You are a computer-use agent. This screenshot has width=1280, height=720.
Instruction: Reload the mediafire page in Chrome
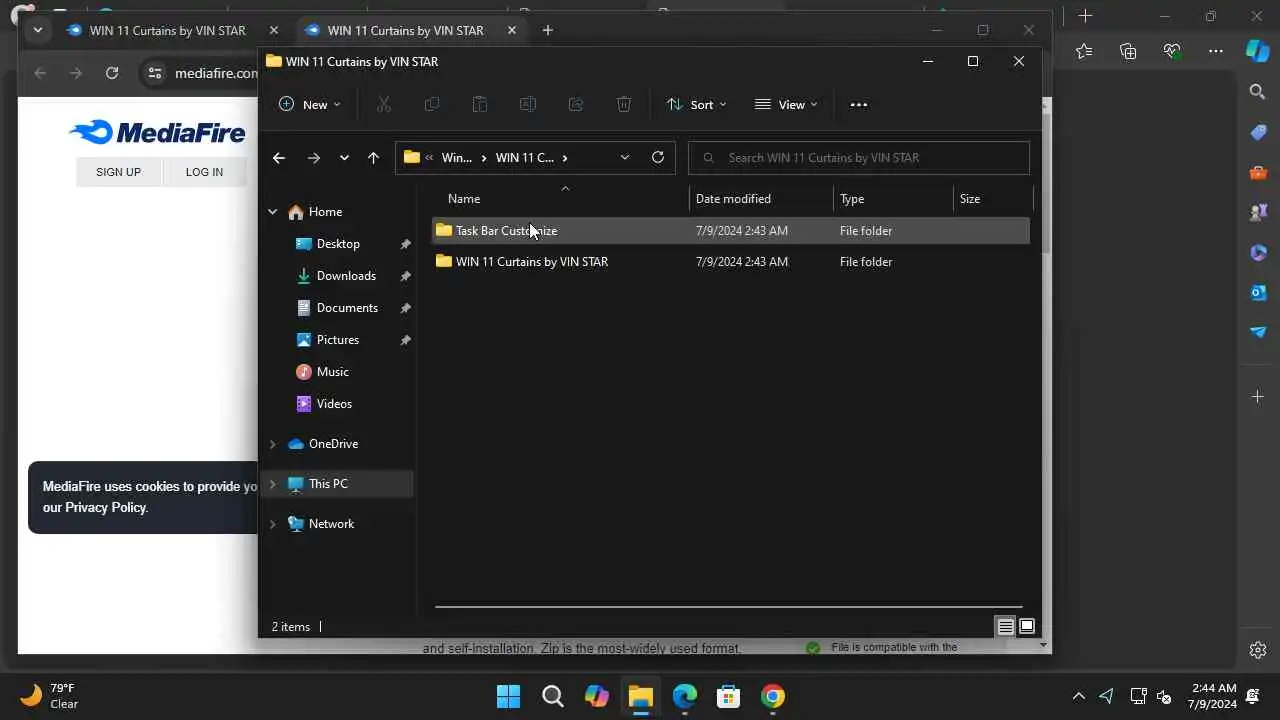[x=112, y=73]
